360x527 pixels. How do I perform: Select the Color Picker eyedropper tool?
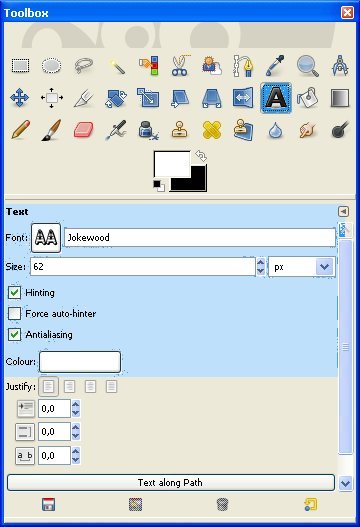275,66
